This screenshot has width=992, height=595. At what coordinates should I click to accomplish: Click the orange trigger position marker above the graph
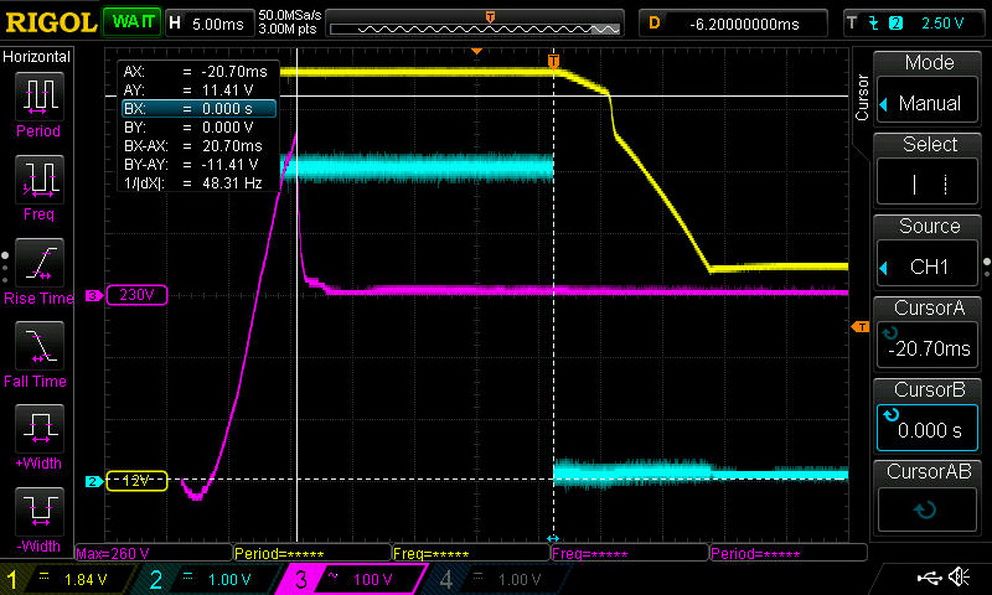point(554,61)
